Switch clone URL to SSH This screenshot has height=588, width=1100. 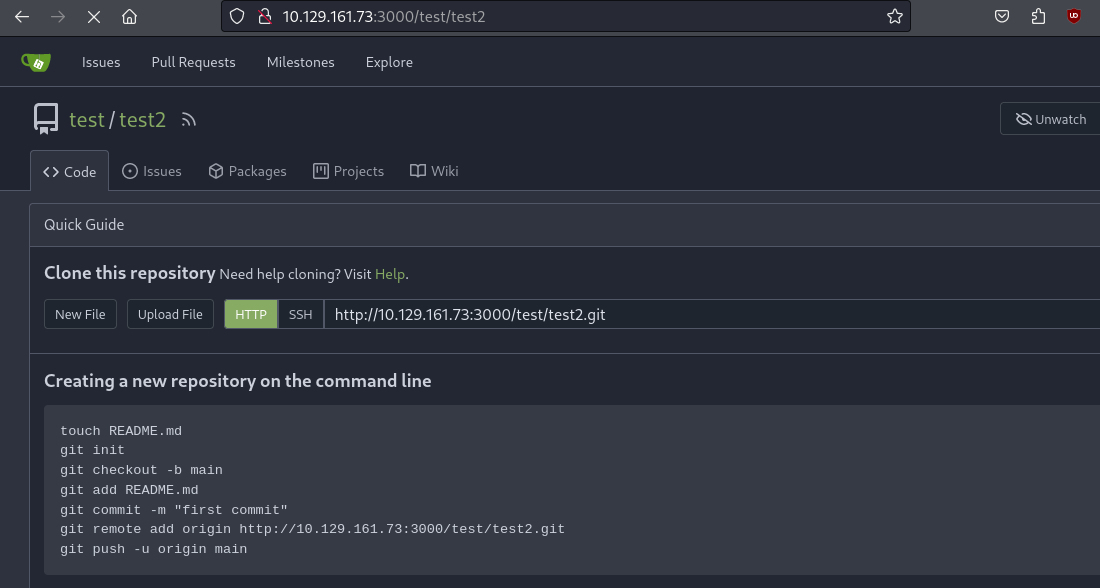tap(300, 314)
